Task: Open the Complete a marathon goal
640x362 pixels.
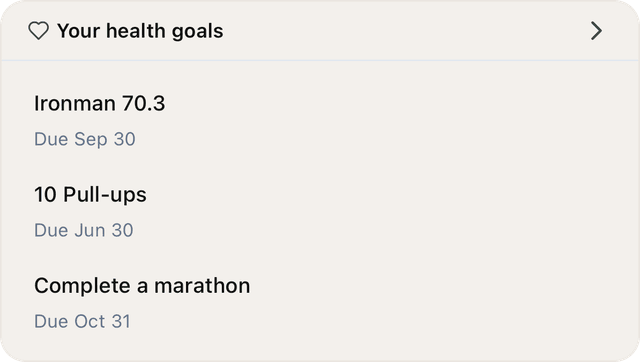Action: [142, 286]
